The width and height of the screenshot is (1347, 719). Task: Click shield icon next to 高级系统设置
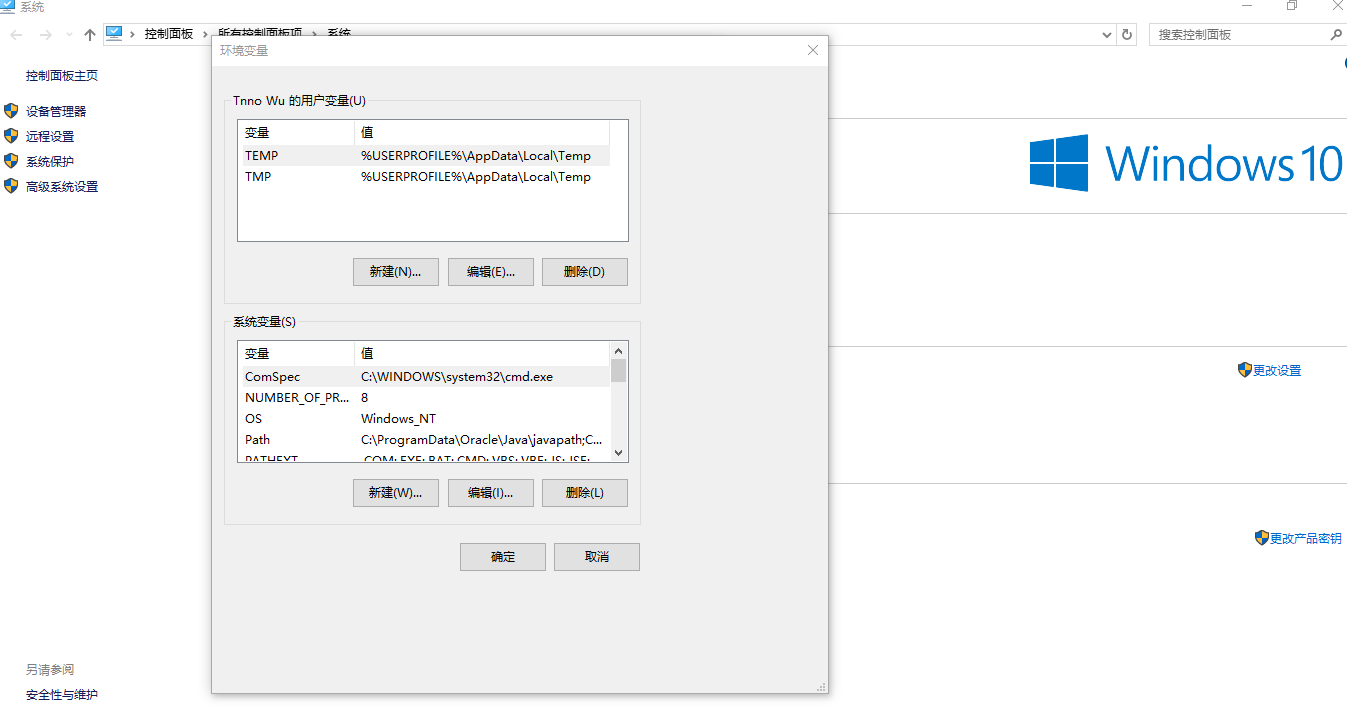[x=12, y=186]
